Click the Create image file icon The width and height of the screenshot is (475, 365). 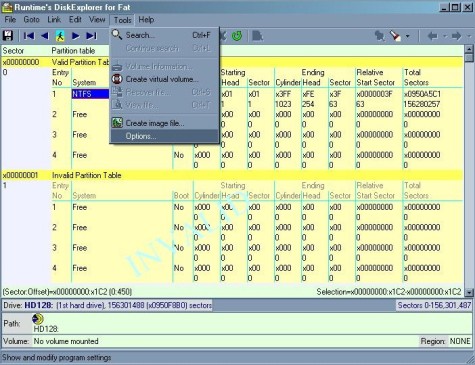tap(117, 123)
